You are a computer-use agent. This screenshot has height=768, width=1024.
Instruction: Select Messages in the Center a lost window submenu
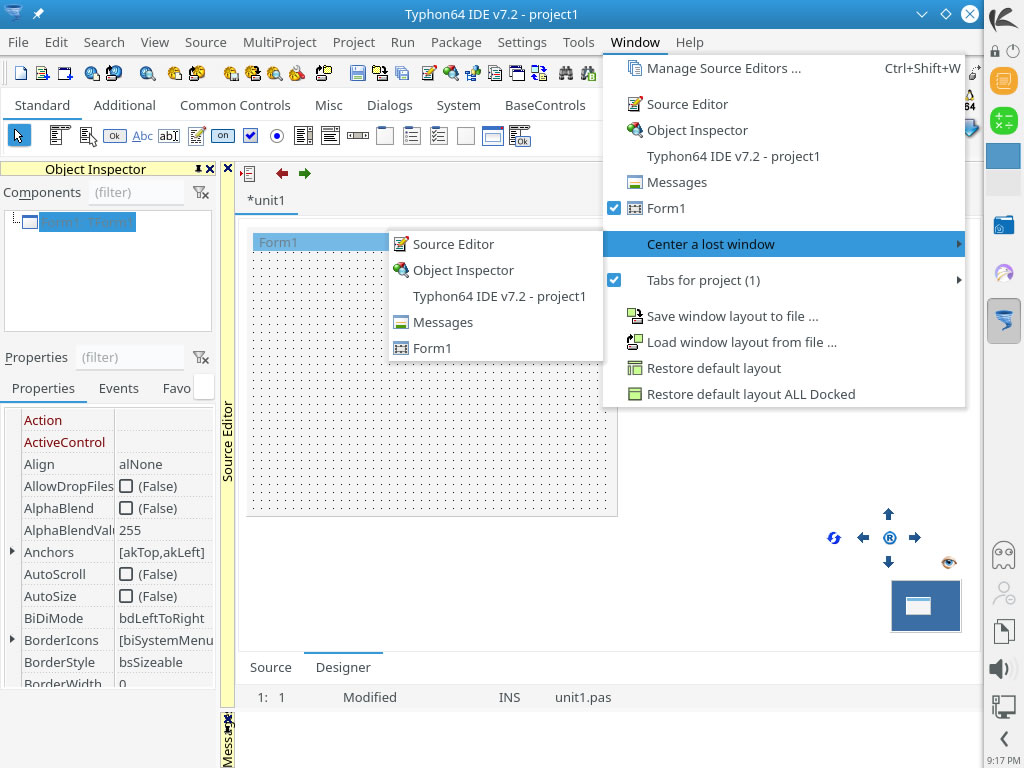[x=496, y=323]
